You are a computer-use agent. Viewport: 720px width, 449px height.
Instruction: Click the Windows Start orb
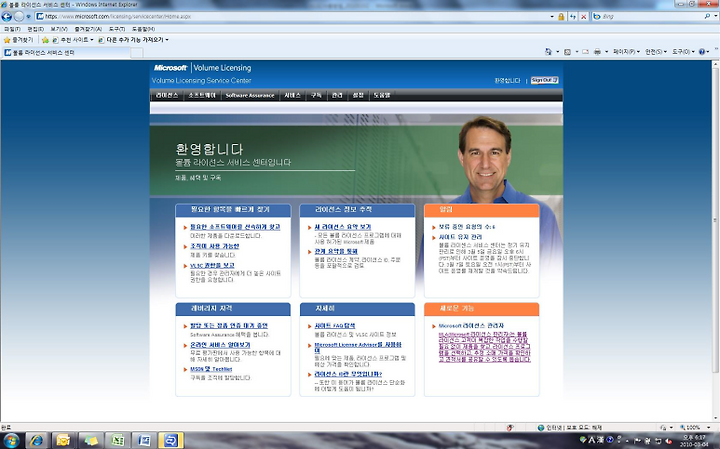coord(11,440)
